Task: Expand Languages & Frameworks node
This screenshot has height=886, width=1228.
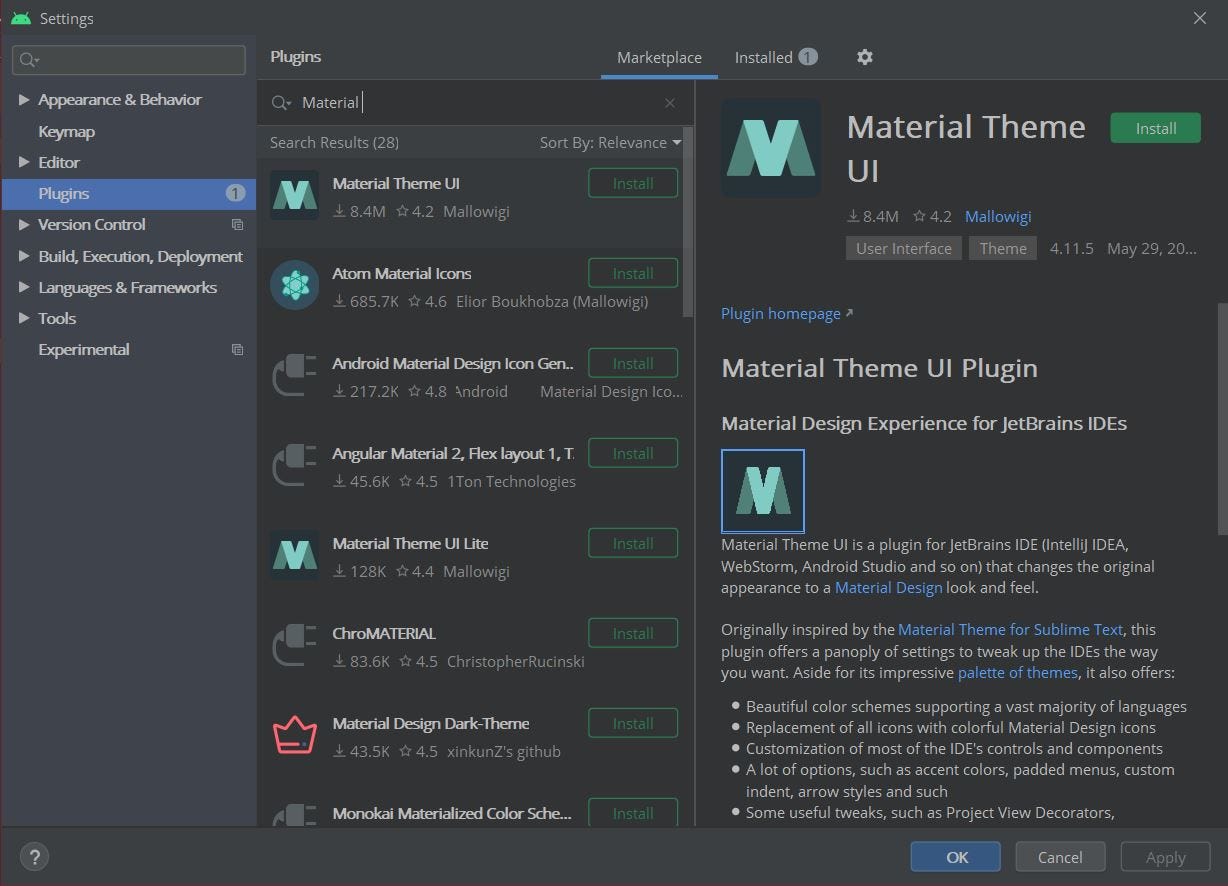Action: click(x=24, y=287)
